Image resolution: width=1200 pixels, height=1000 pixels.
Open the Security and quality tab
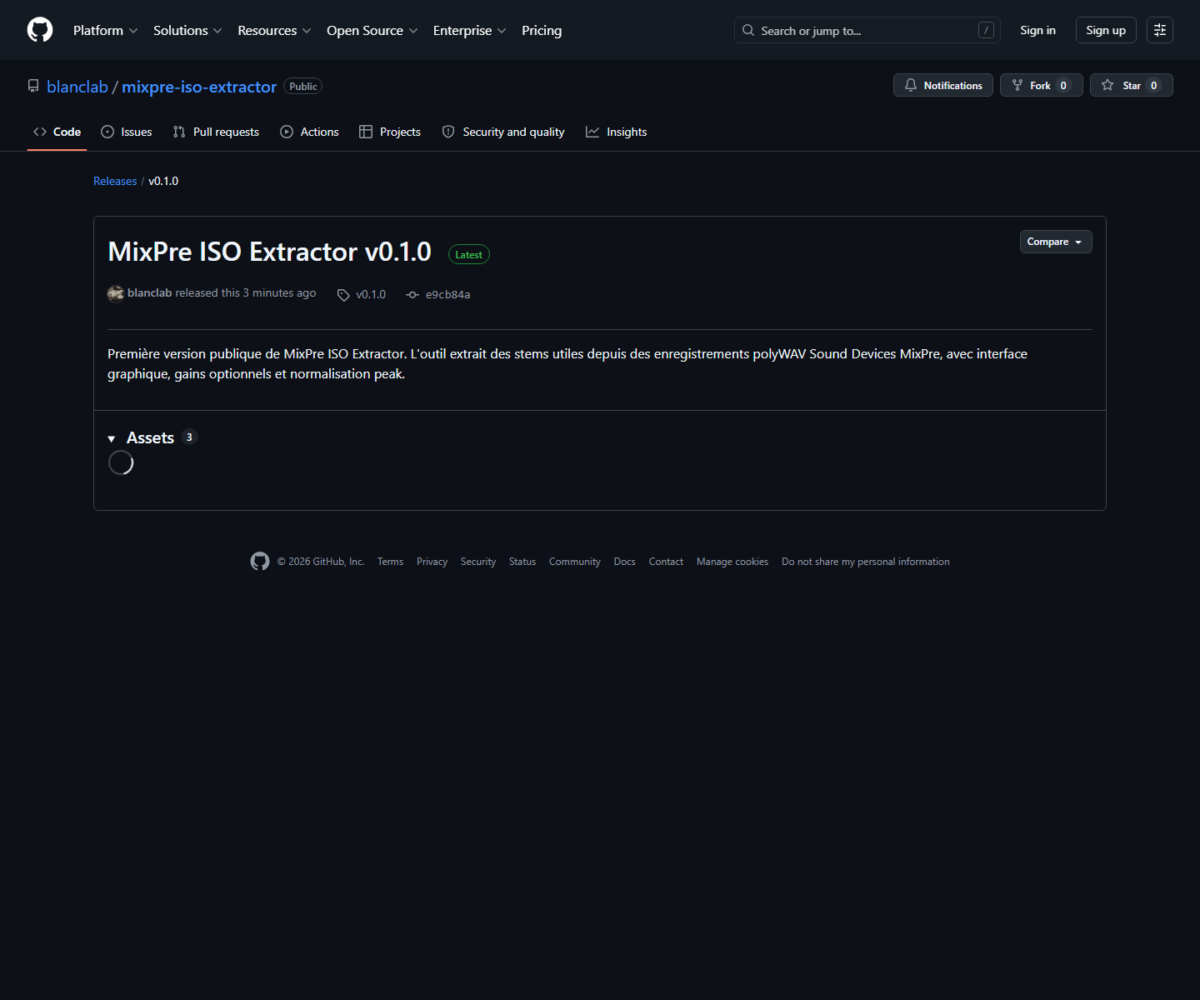coord(503,132)
